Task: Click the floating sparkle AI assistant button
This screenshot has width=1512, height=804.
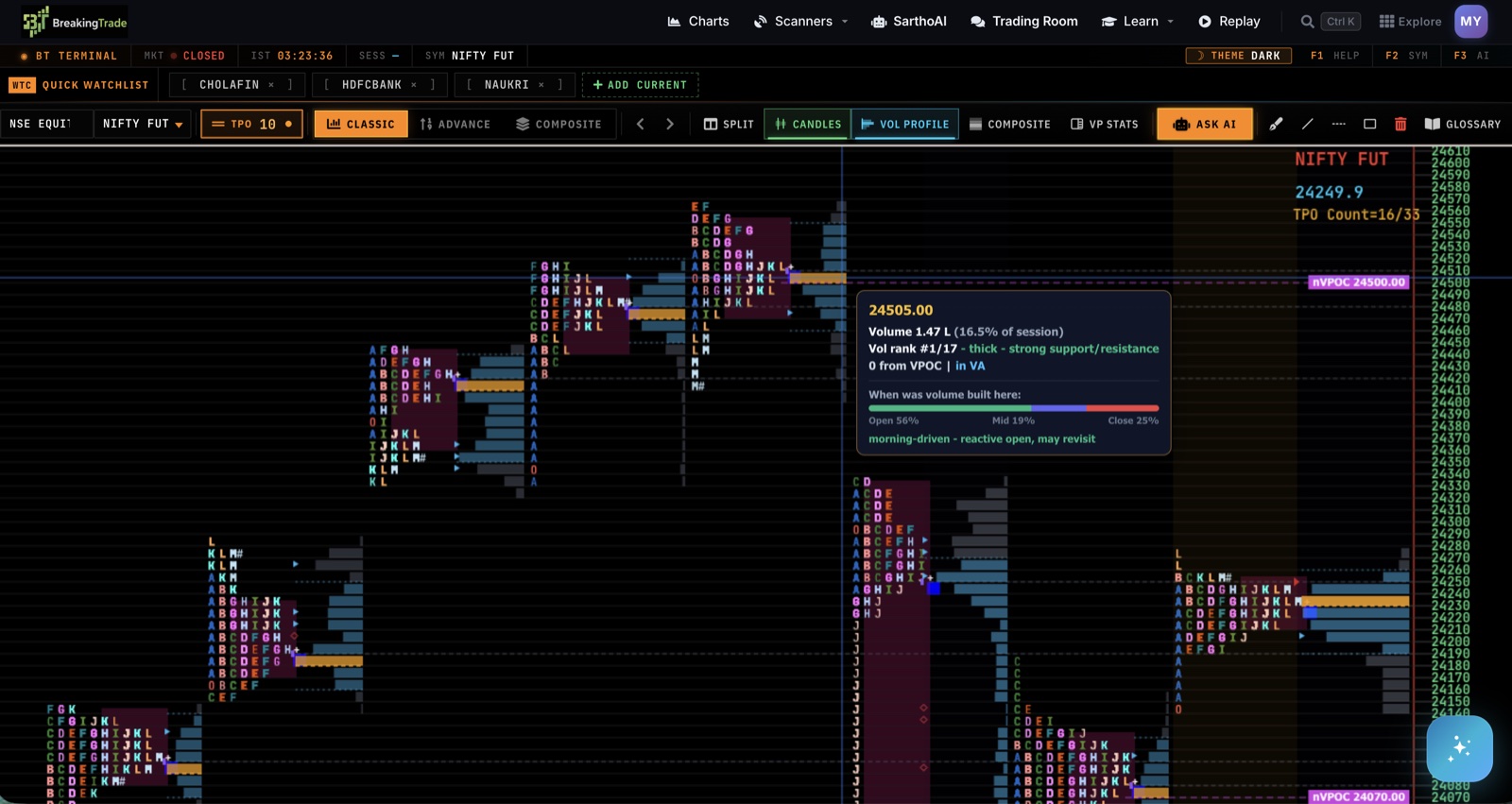Action: 1459,748
